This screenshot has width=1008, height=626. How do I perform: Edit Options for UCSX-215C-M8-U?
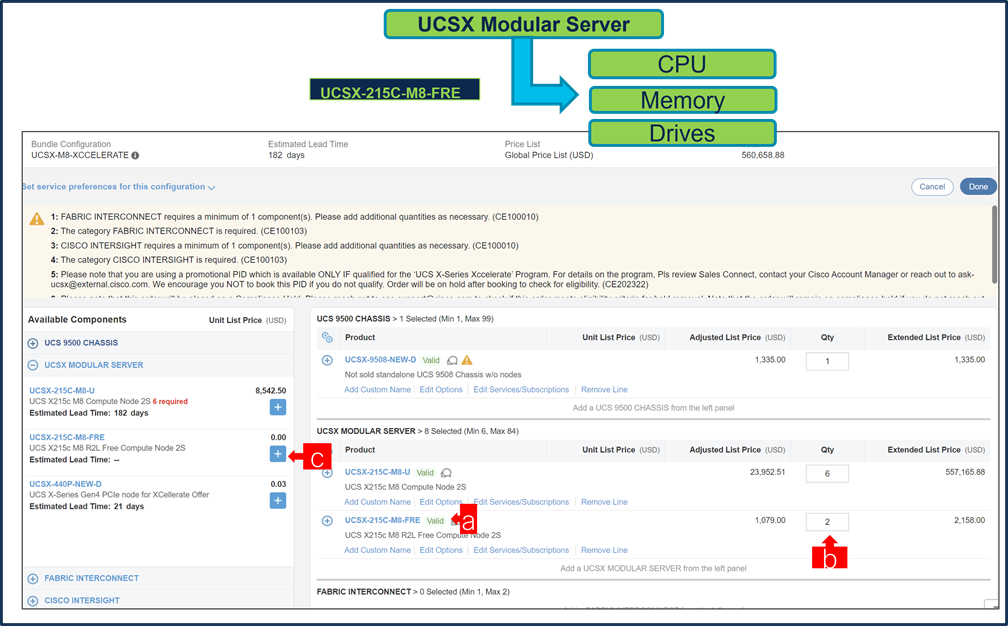tap(441, 502)
